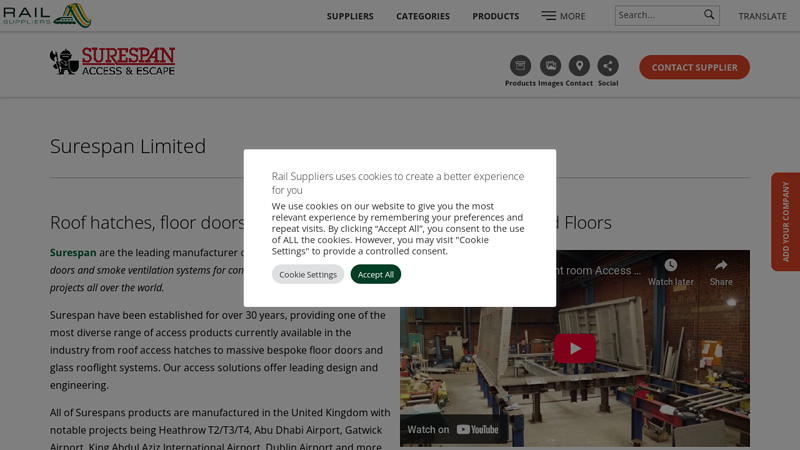Click the video Share arrow icon

click(x=721, y=265)
